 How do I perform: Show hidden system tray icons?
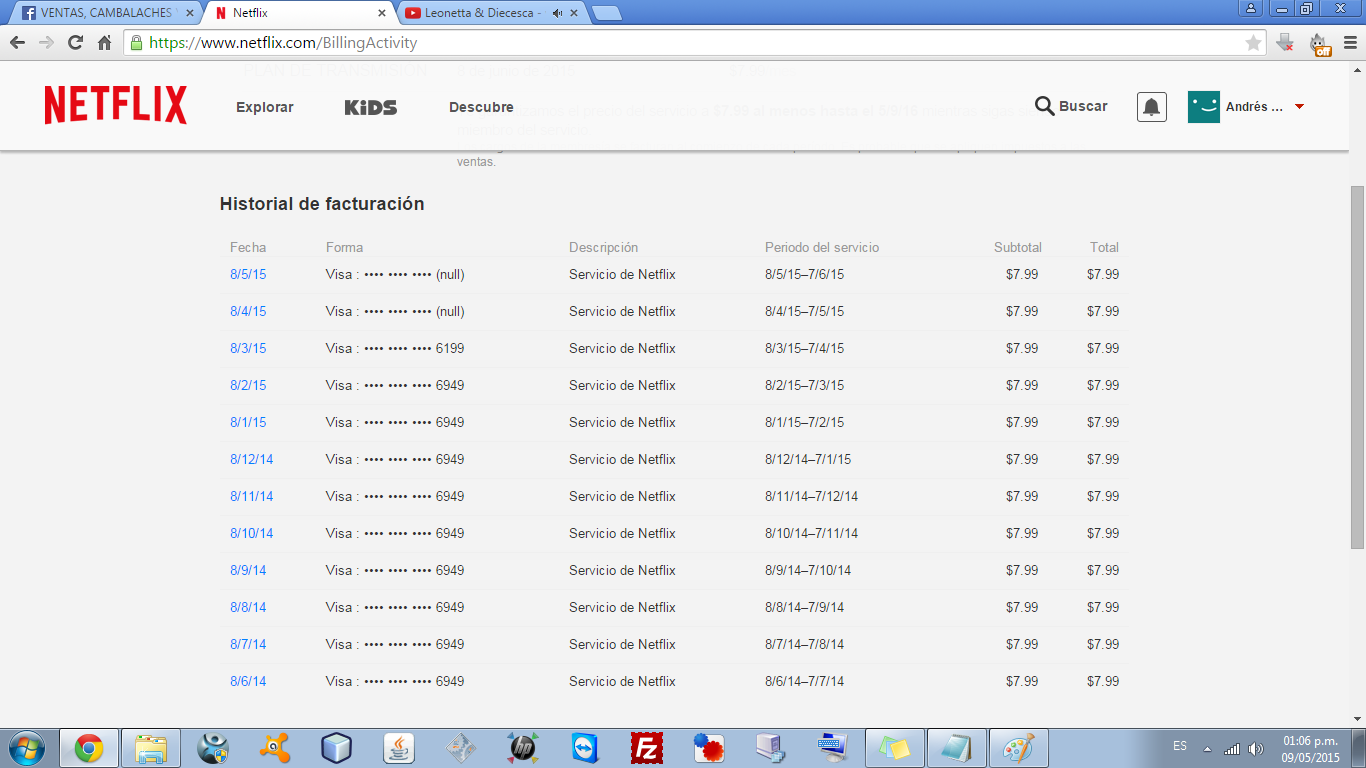tap(1207, 748)
